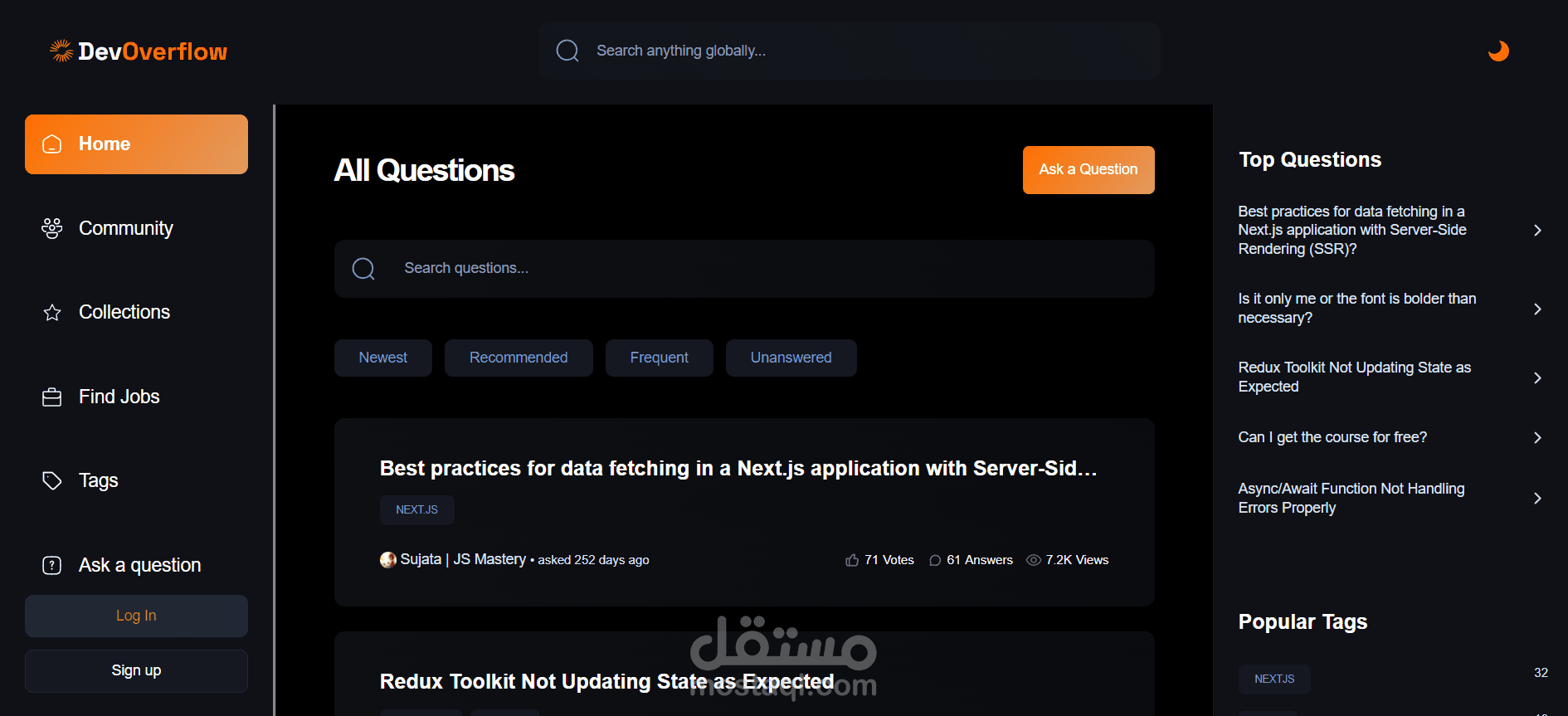Click the DevOverflow logo text
The image size is (1568, 716).
pyautogui.click(x=153, y=51)
